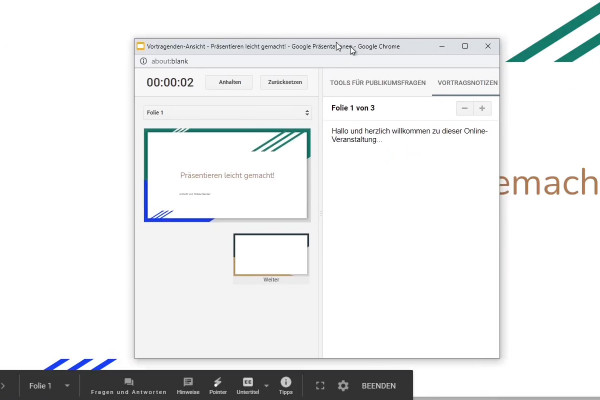Reset timer with Zurücksetzen
Image resolution: width=600 pixels, height=400 pixels.
(x=284, y=82)
